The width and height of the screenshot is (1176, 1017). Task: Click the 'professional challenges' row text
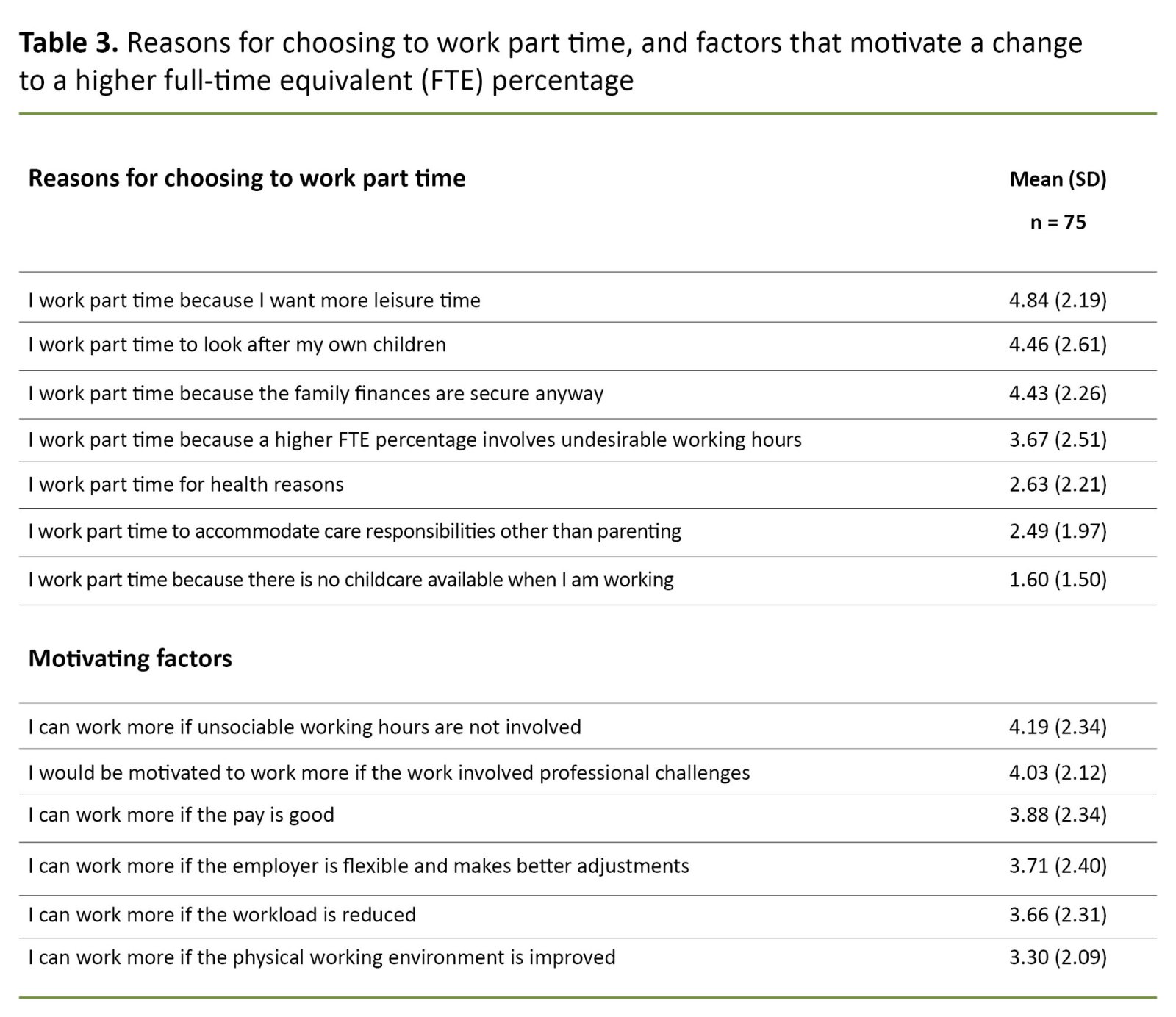(389, 773)
